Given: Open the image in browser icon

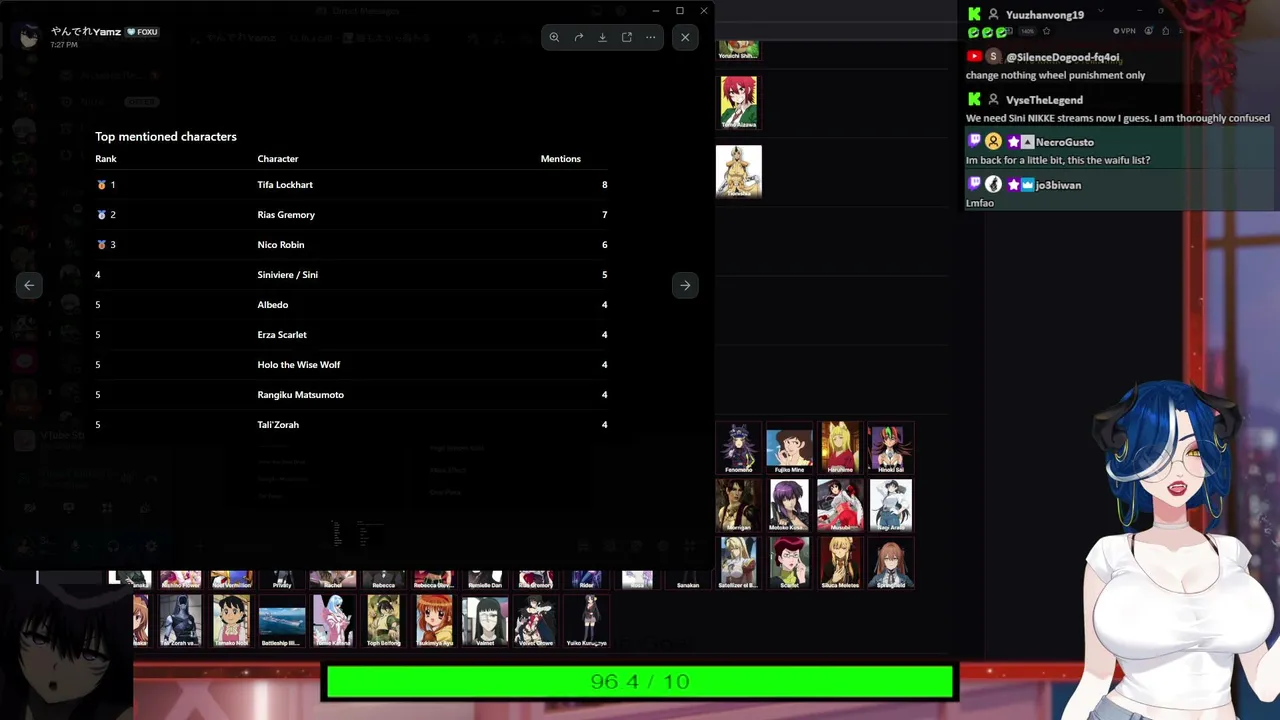Looking at the screenshot, I should pyautogui.click(x=626, y=37).
